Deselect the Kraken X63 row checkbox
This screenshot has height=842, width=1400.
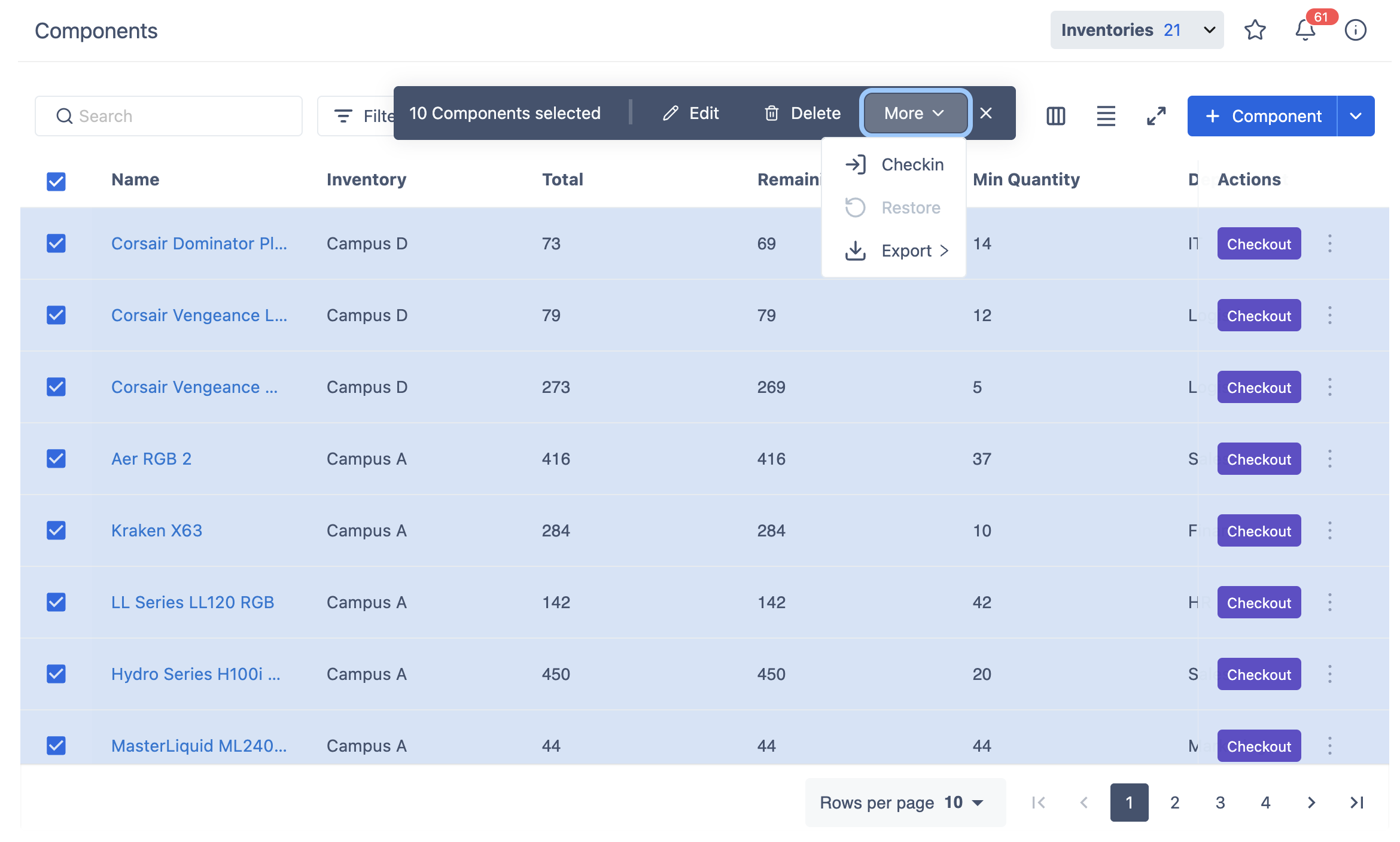[x=56, y=530]
